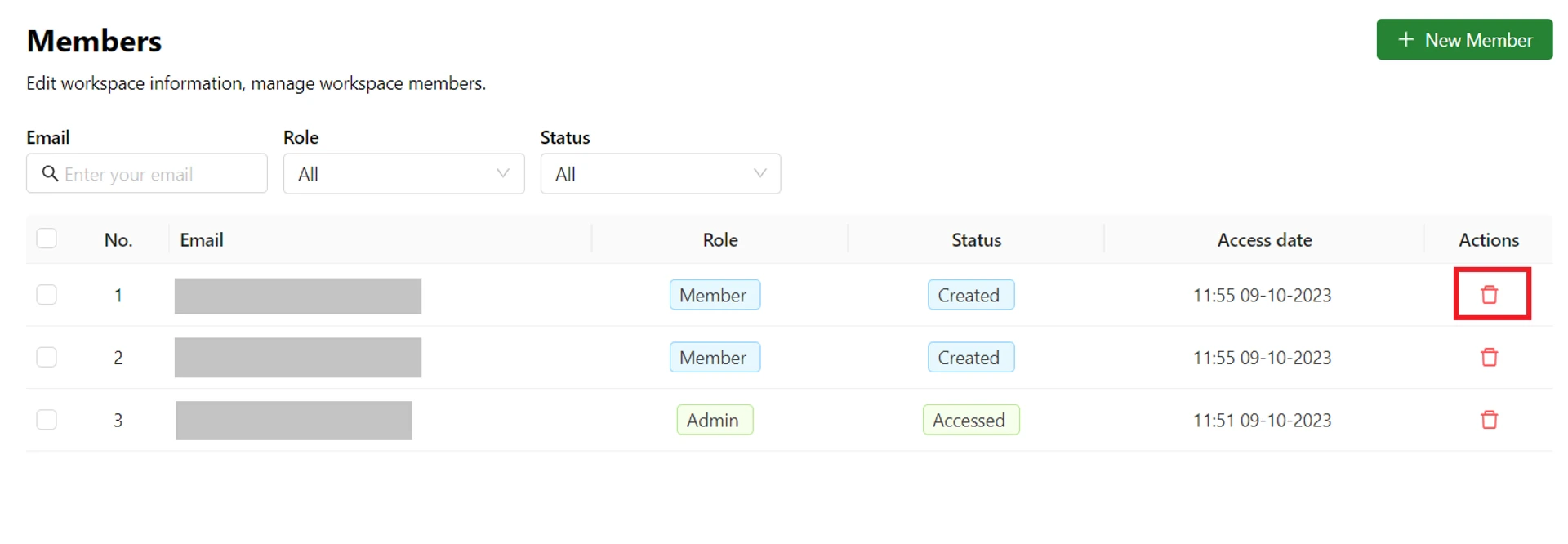1568x544 pixels.
Task: Click the No. column header
Action: (x=118, y=240)
